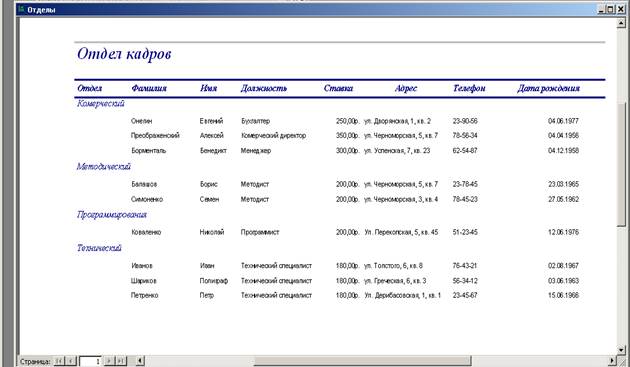
Task: Click the position Бухгалтер
Action: (256, 121)
